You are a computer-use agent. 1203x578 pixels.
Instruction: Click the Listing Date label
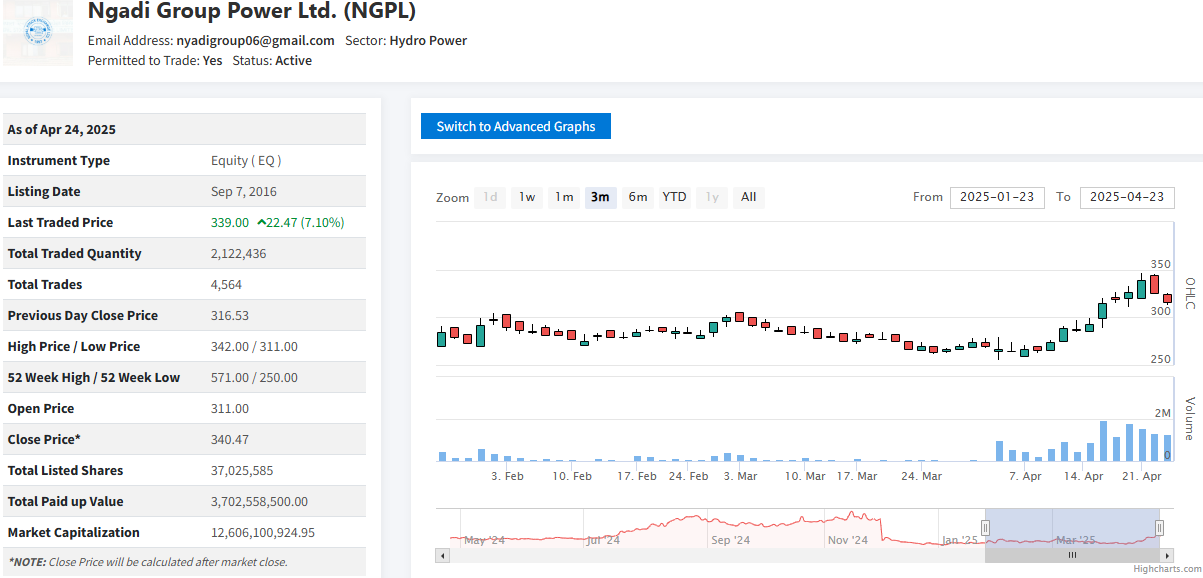point(44,191)
